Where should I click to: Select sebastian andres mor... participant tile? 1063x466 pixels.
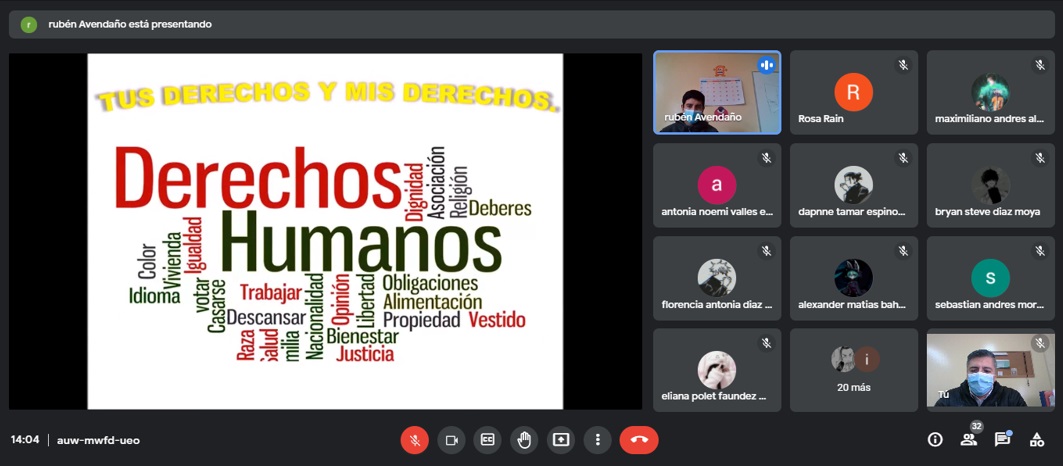(x=990, y=278)
